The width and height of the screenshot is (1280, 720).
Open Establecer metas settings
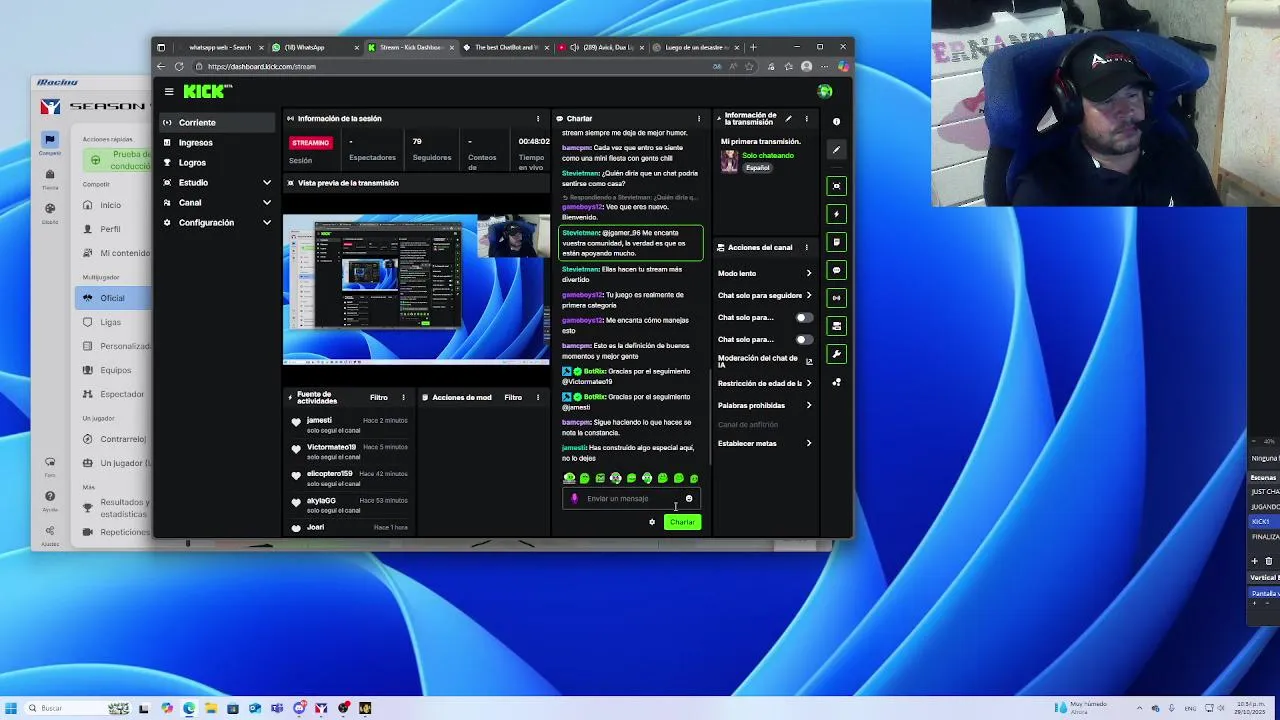pos(765,444)
